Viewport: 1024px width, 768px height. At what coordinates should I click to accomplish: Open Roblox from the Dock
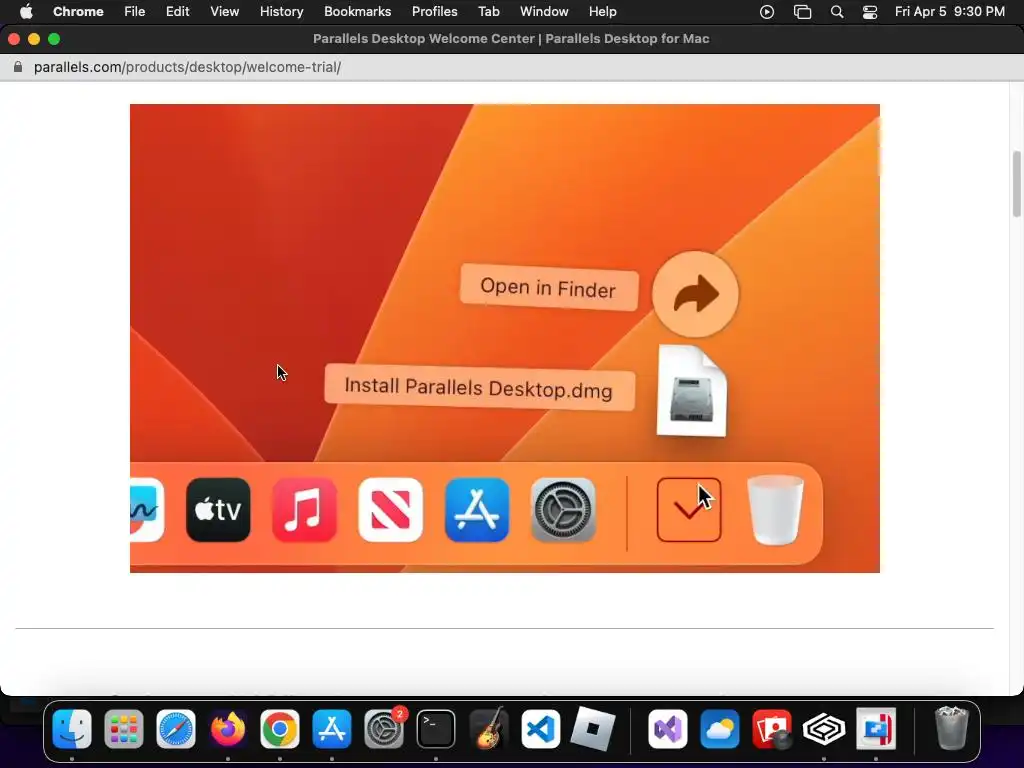tap(592, 729)
